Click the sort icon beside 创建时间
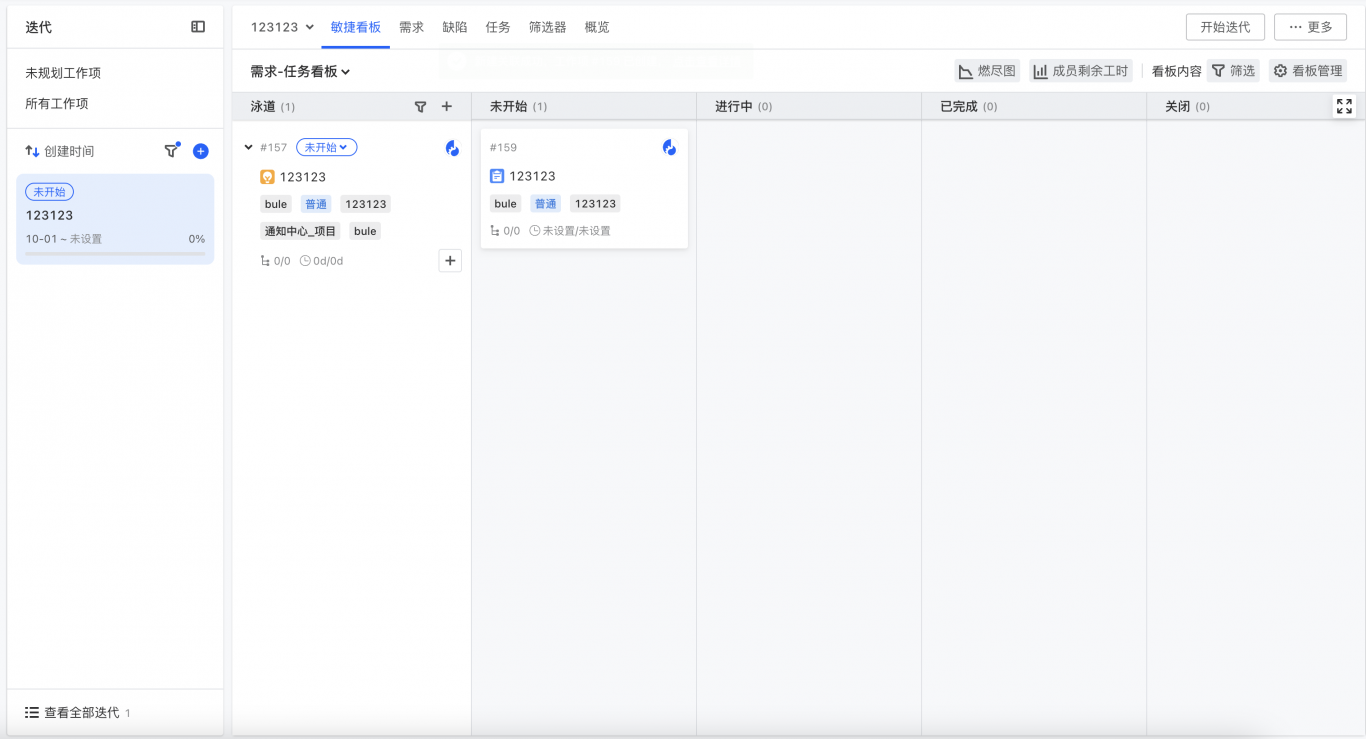Image resolution: width=1366 pixels, height=739 pixels. pyautogui.click(x=32, y=151)
